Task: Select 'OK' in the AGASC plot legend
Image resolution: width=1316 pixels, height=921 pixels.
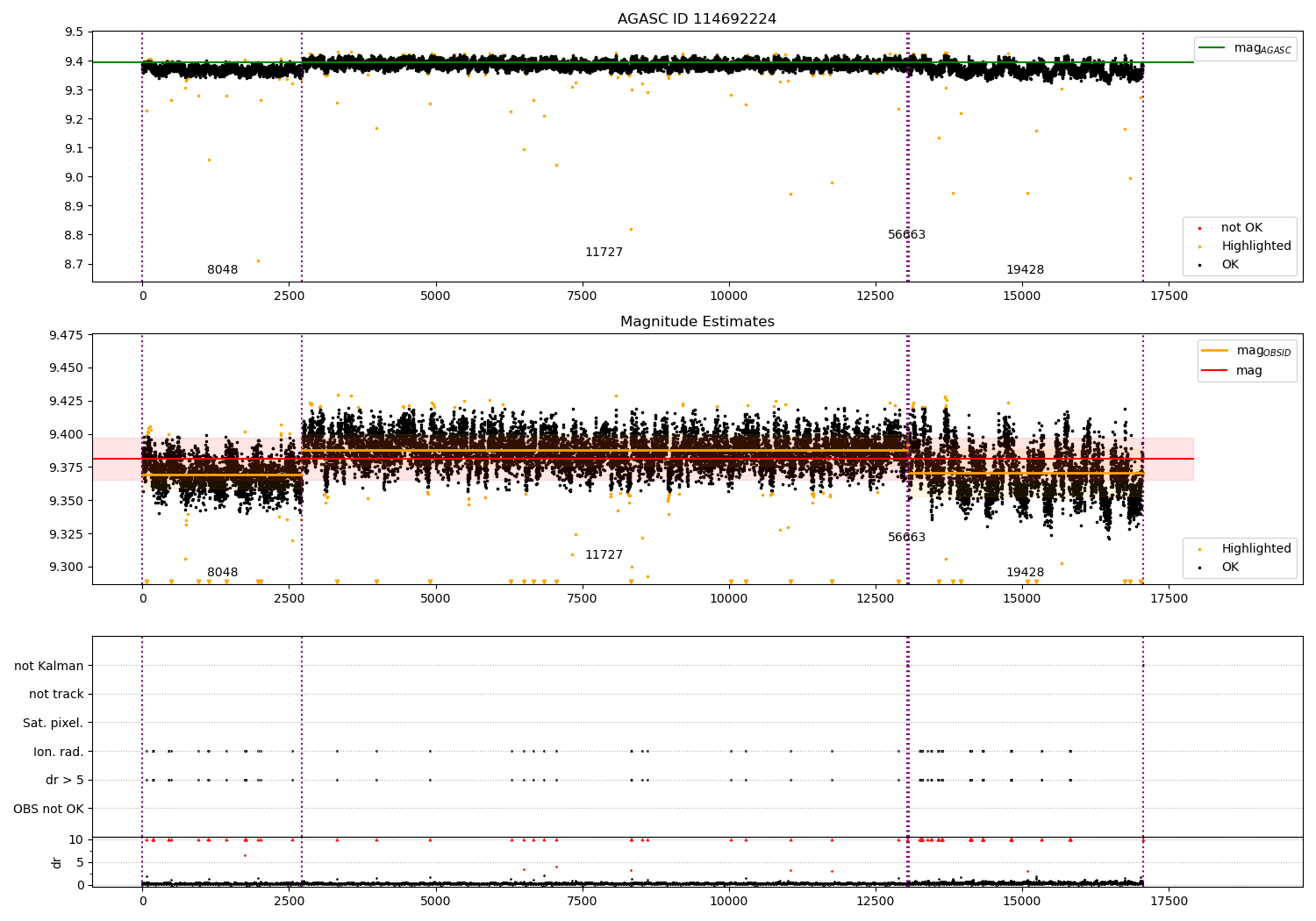Action: 1230,265
